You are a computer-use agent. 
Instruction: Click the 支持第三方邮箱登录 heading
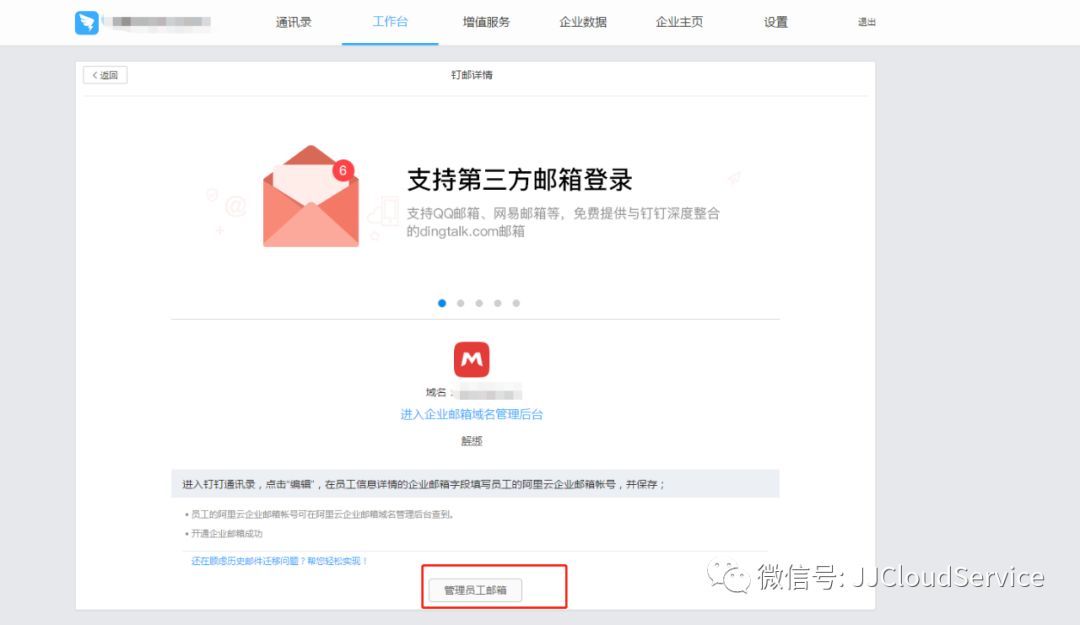click(520, 180)
